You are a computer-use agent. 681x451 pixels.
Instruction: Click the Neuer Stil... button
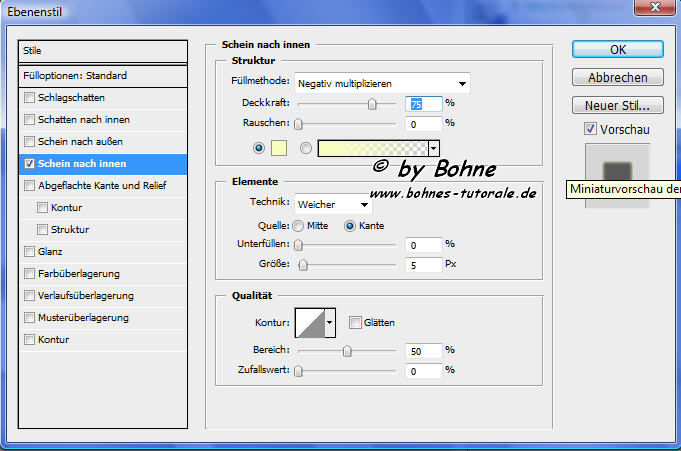[618, 105]
